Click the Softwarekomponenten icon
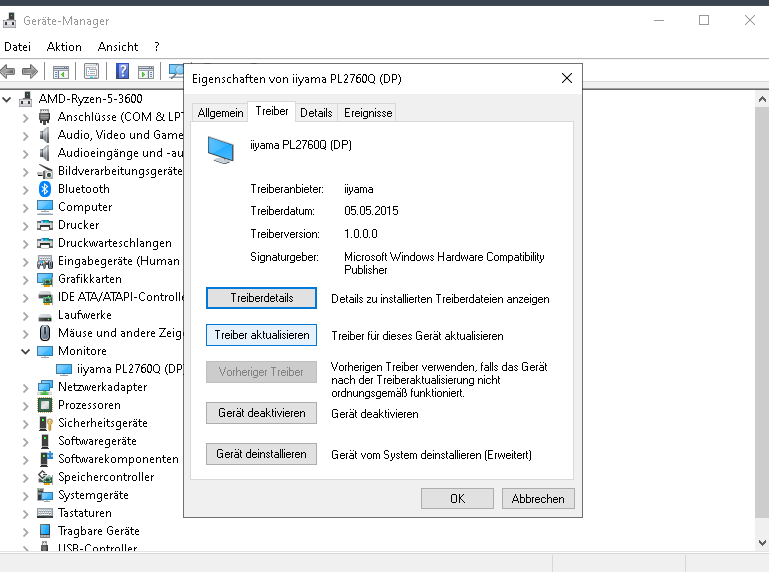This screenshot has height=572, width=769. (x=46, y=459)
